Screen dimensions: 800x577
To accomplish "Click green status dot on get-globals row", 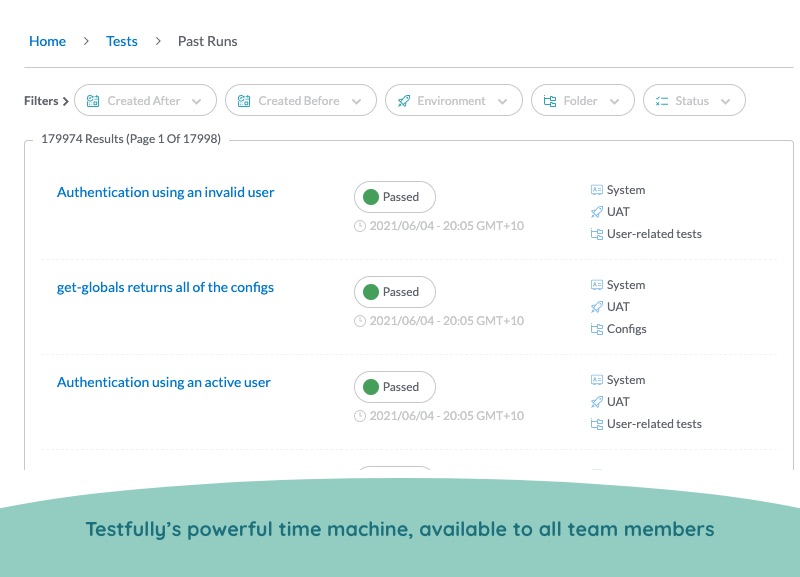I will 371,292.
